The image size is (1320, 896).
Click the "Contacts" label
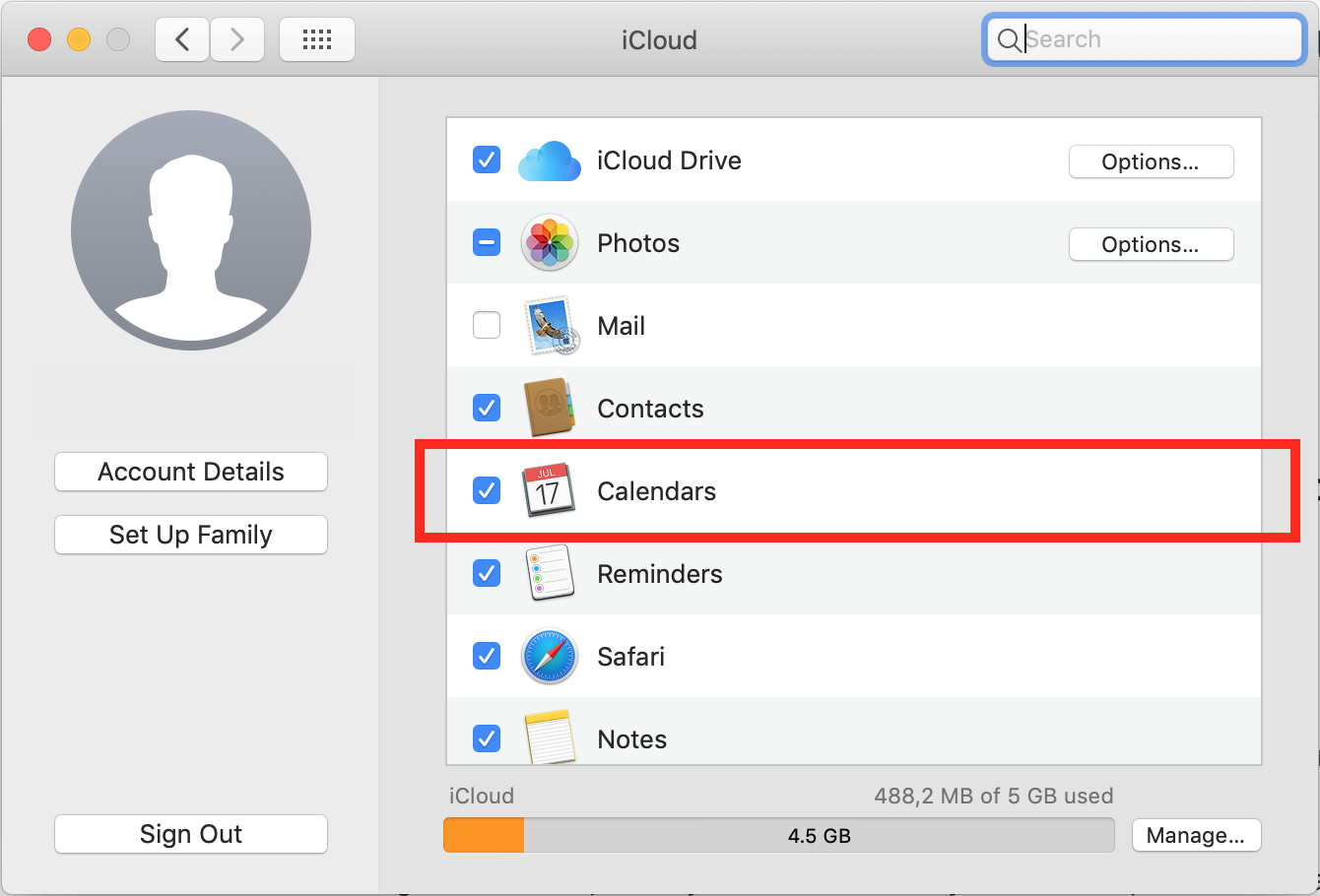point(650,409)
